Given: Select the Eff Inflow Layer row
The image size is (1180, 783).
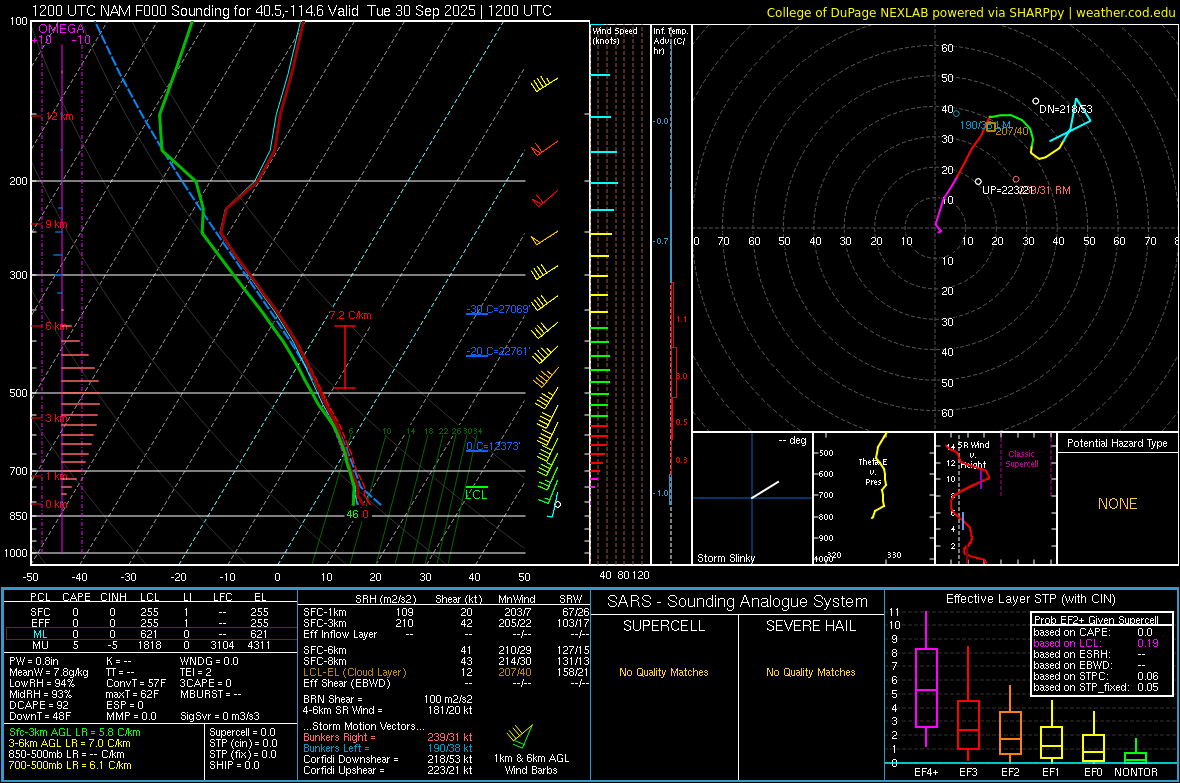Looking at the screenshot, I should 446,634.
